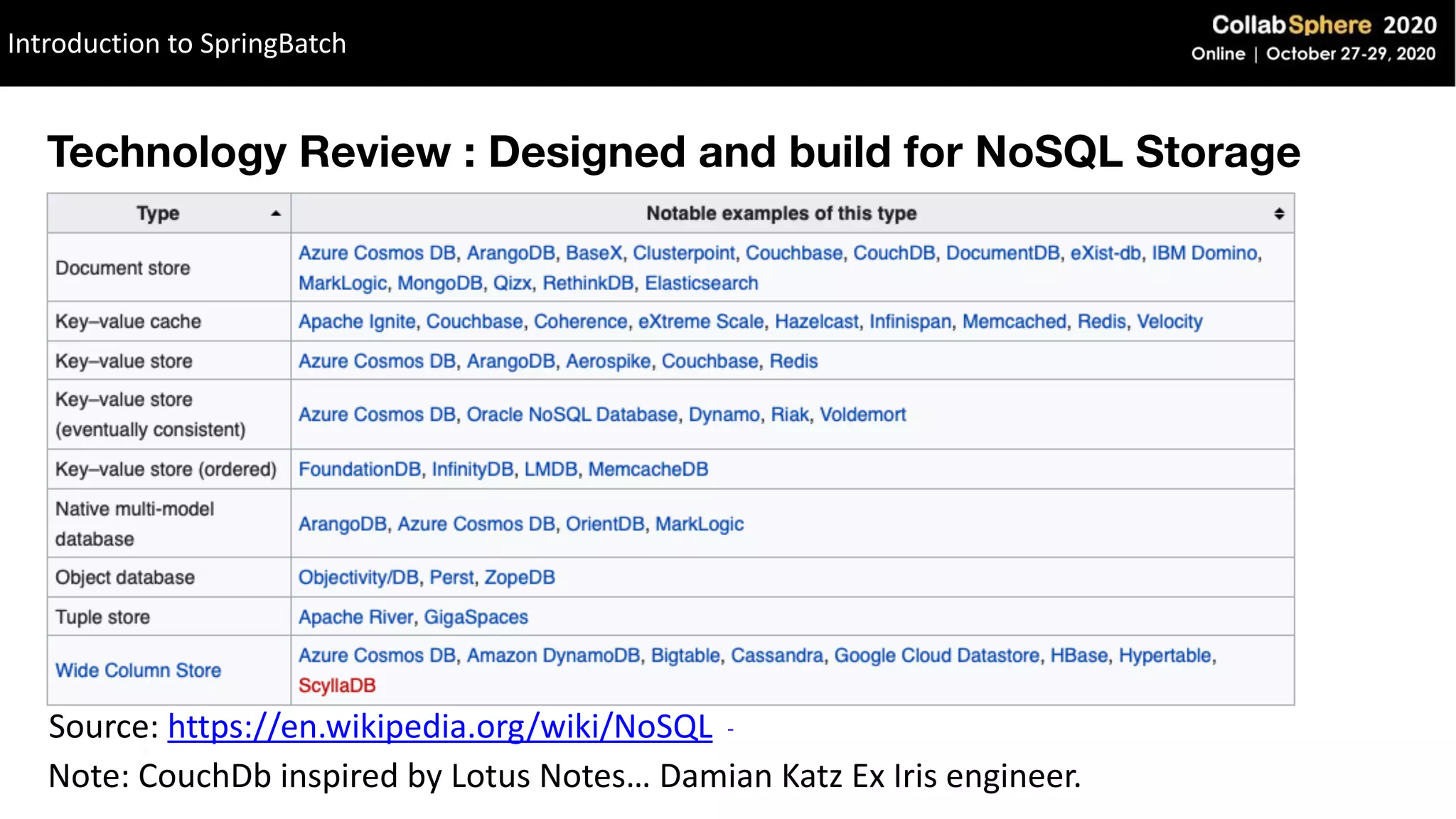
Task: Click the BaseX link
Action: click(594, 253)
